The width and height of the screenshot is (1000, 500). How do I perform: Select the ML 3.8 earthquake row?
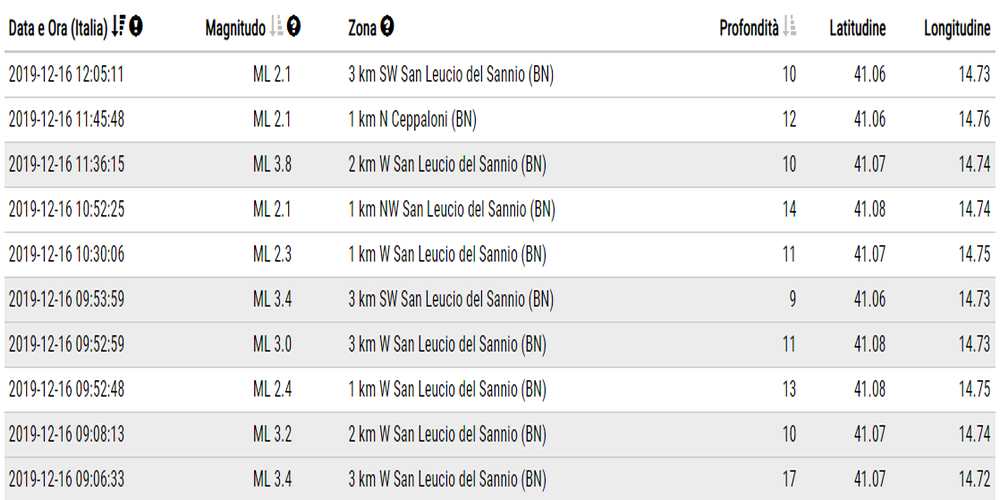point(272,164)
